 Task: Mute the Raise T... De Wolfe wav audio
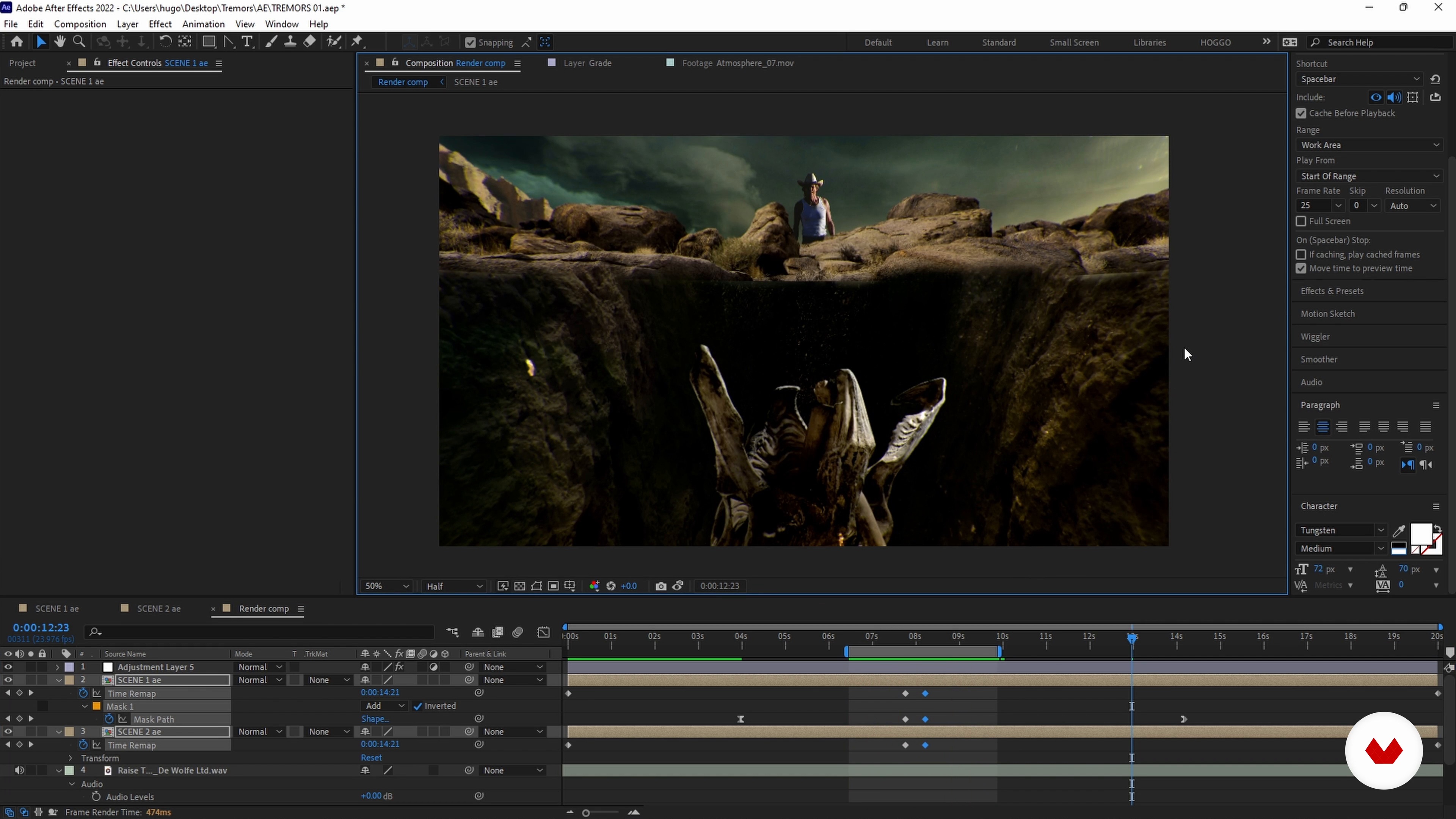click(19, 771)
